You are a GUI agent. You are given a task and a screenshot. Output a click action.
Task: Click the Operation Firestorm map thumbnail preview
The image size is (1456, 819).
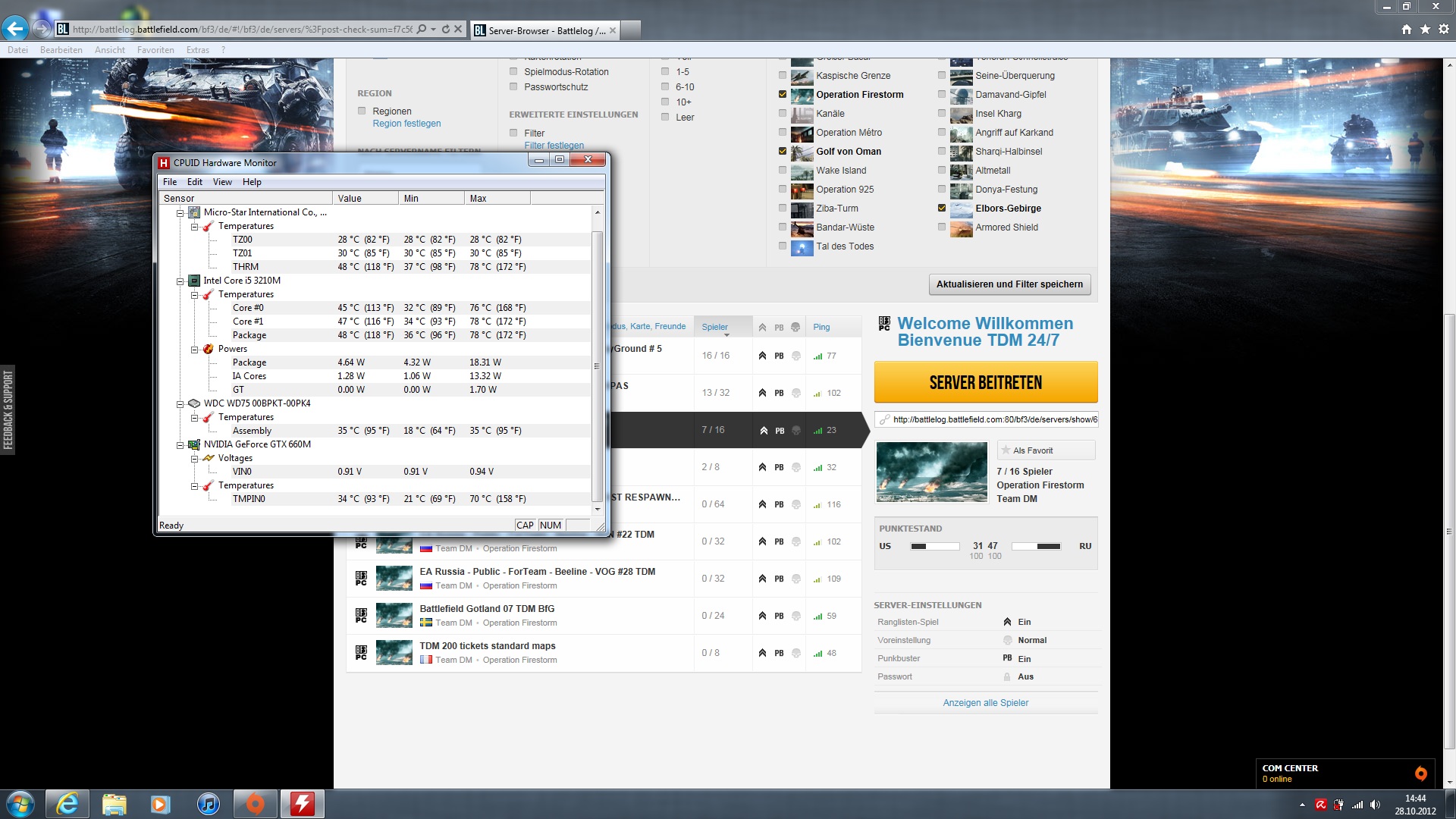(932, 472)
